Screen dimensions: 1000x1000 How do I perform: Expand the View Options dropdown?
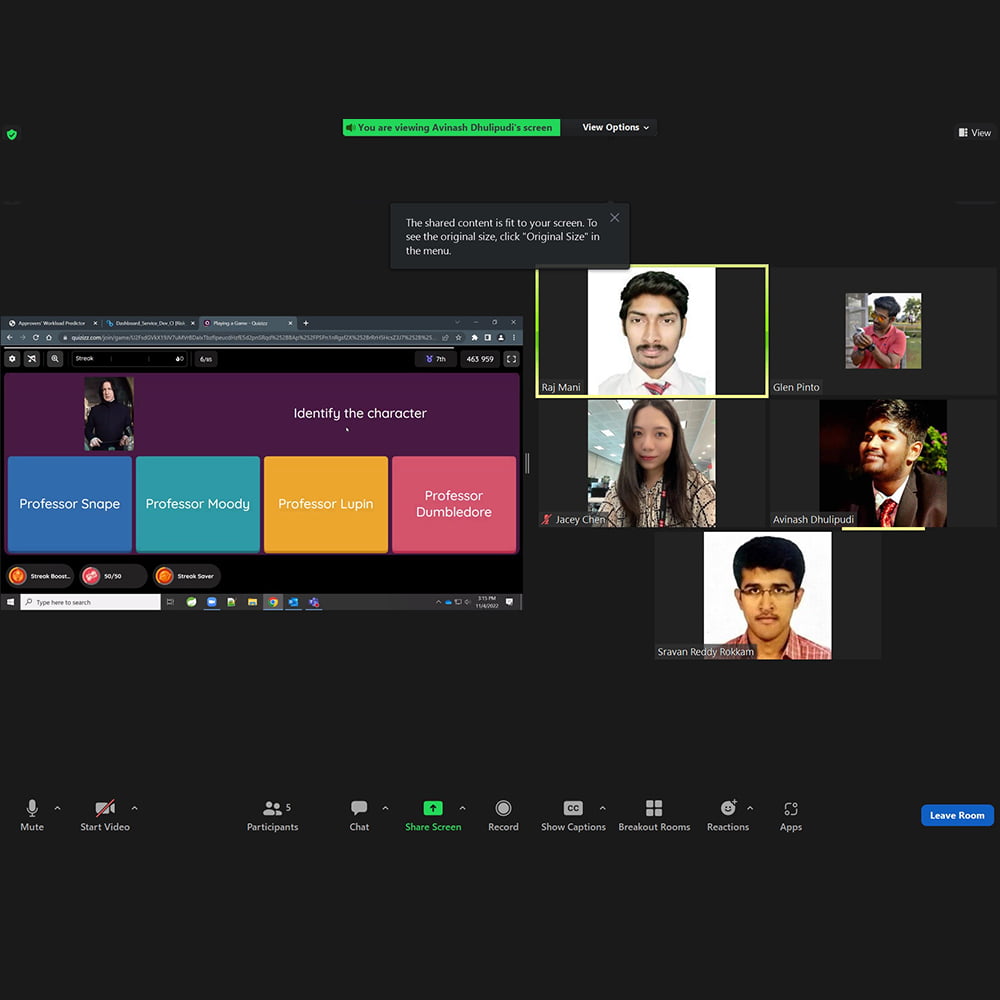[615, 128]
